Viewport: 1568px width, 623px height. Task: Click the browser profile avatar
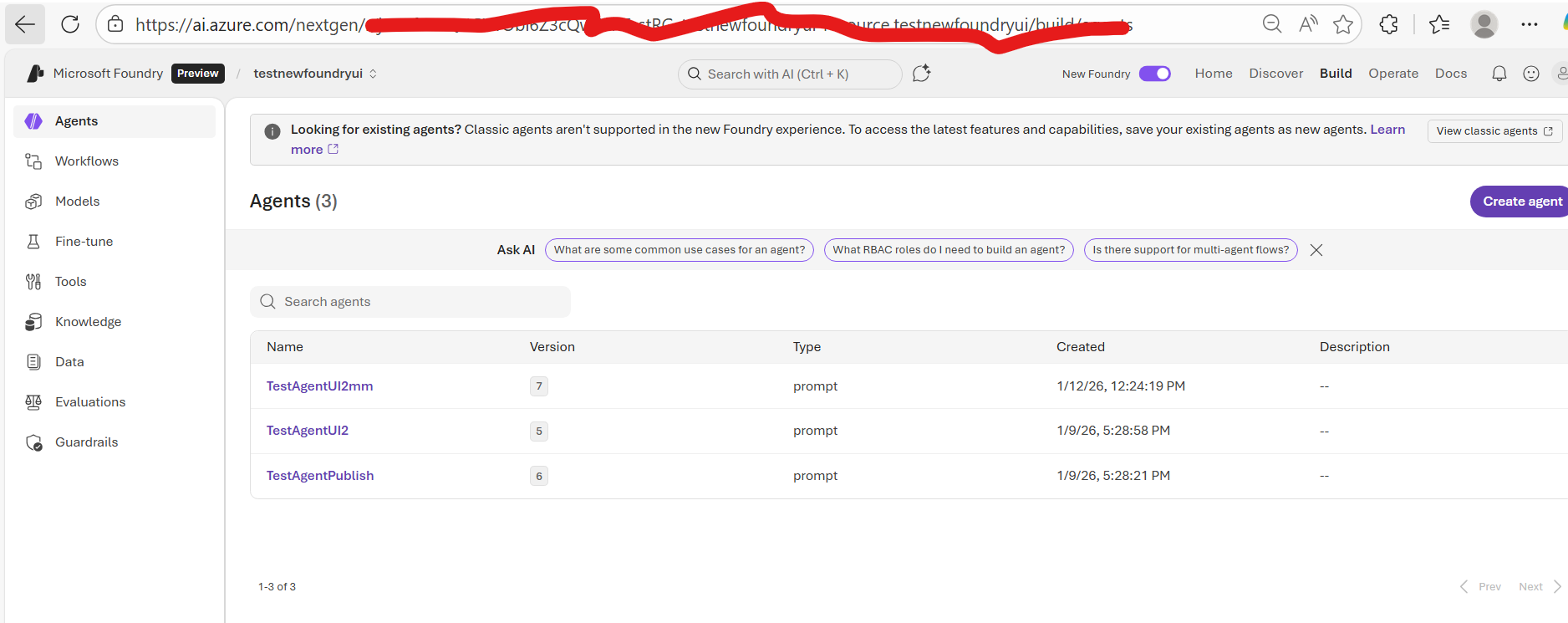(x=1484, y=24)
